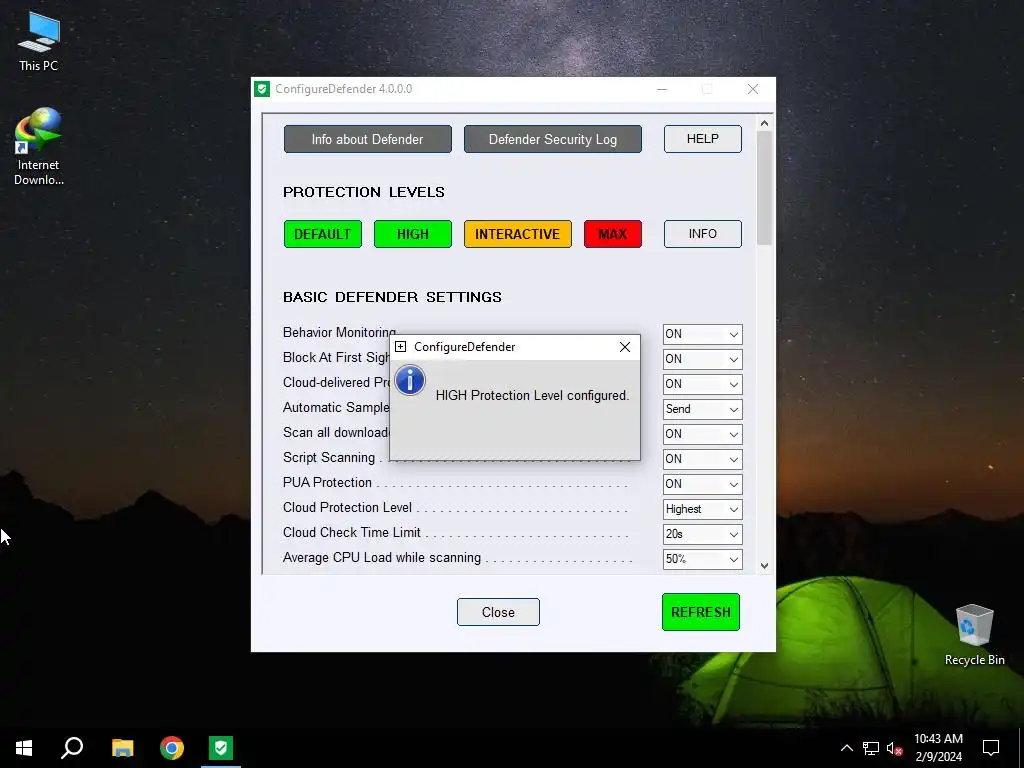Click Average CPU Load while scanning label

pyautogui.click(x=382, y=558)
